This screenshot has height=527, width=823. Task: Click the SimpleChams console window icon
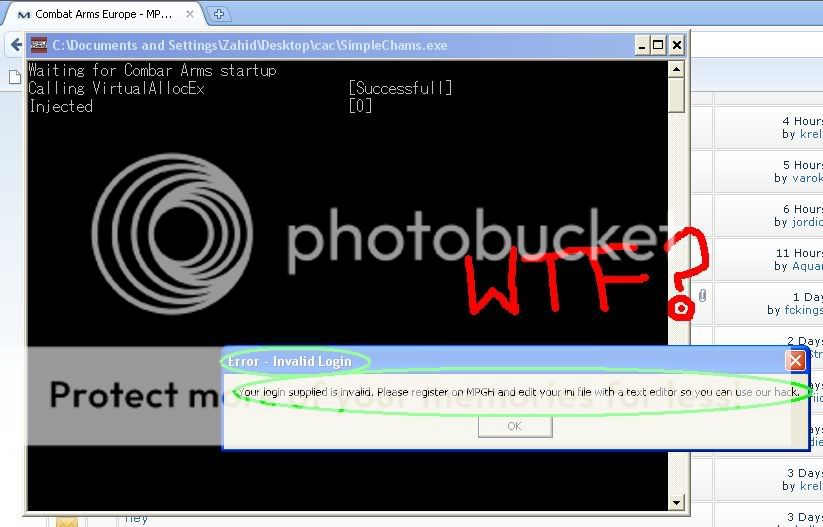39,45
